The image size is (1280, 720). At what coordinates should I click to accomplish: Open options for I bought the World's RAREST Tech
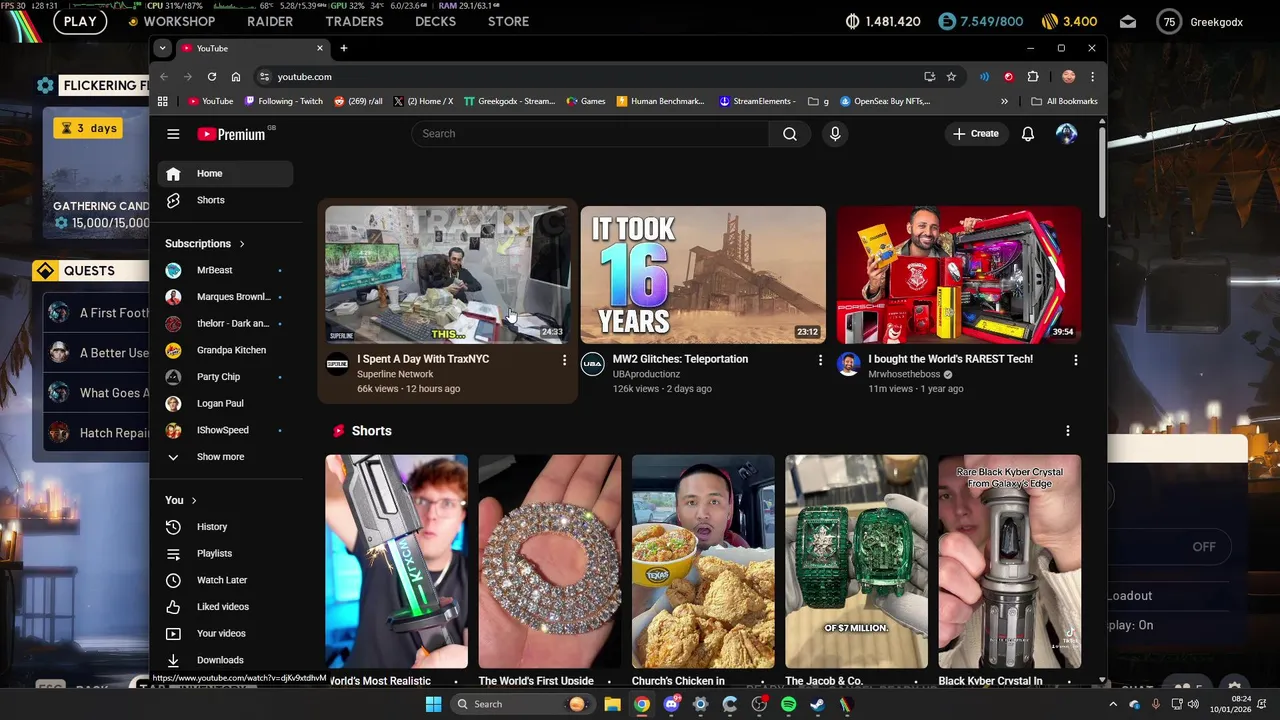1076,360
